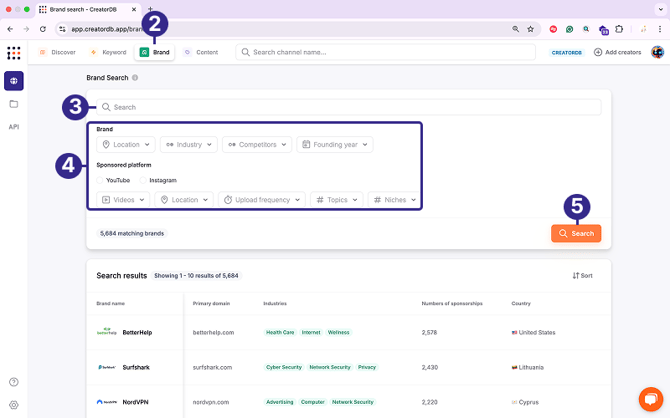Click the Privacy industry tag
670x418 pixels.
click(367, 367)
